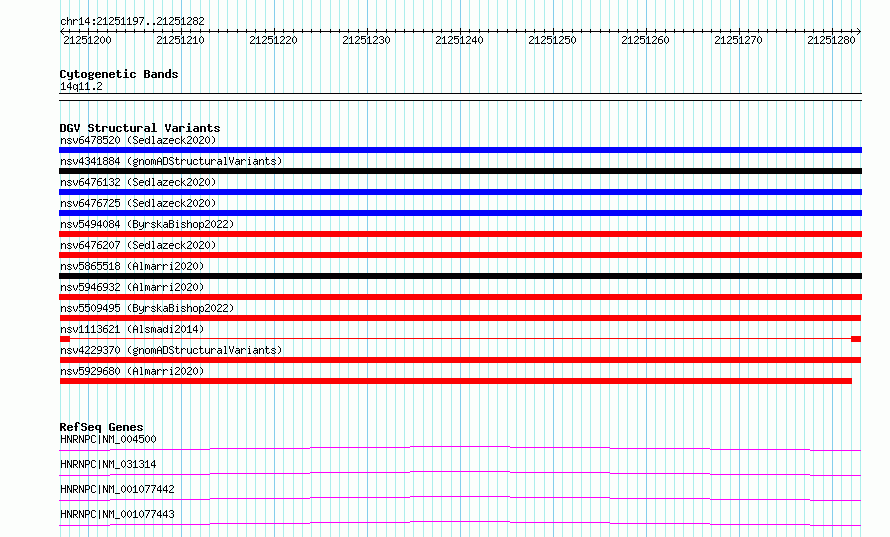Click the red bar for nsv5946932
Image resolution: width=890 pixels, height=537 pixels.
(460, 297)
